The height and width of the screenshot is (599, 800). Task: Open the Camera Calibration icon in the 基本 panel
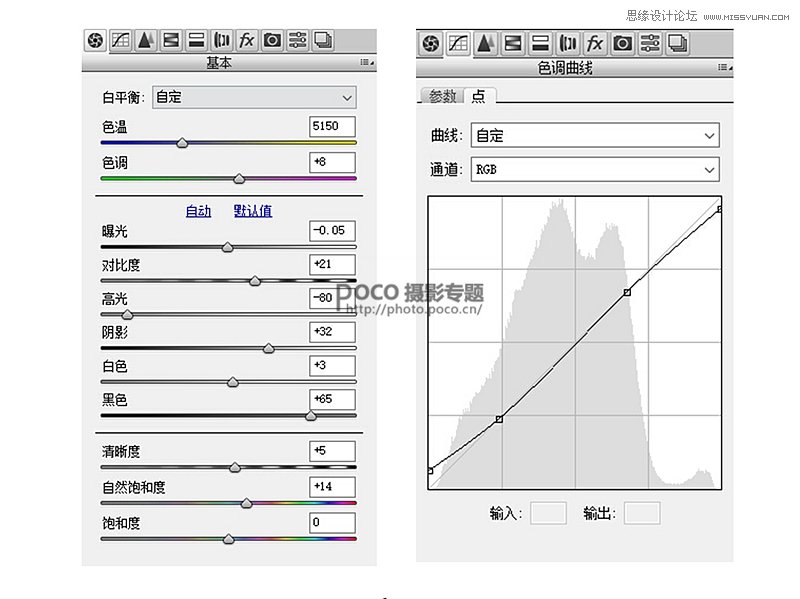[x=272, y=40]
